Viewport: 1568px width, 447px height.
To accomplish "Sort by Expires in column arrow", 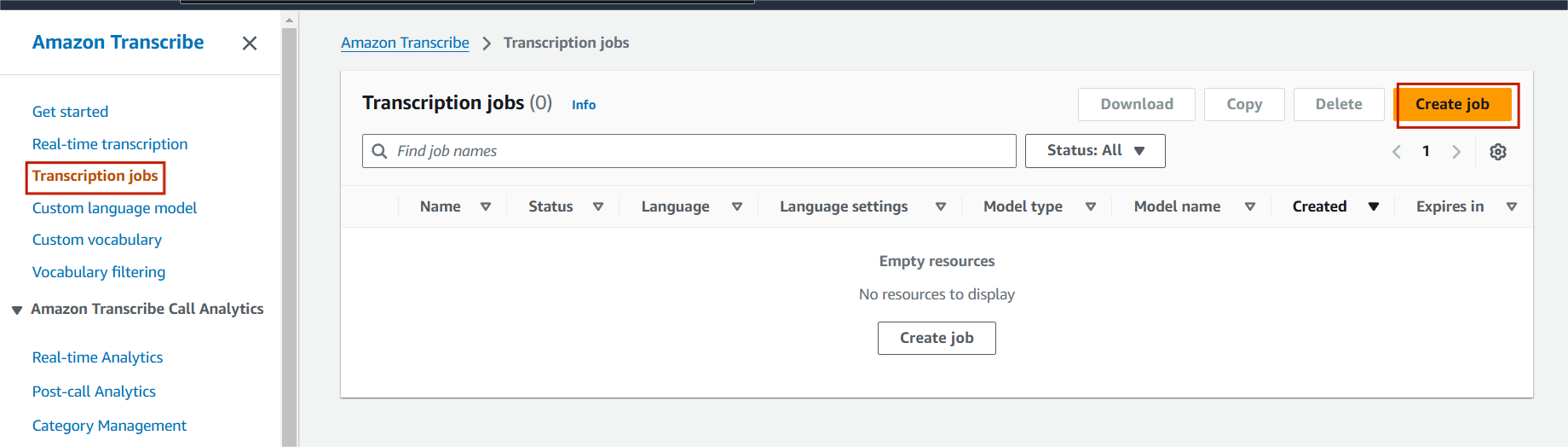I will coord(1512,206).
